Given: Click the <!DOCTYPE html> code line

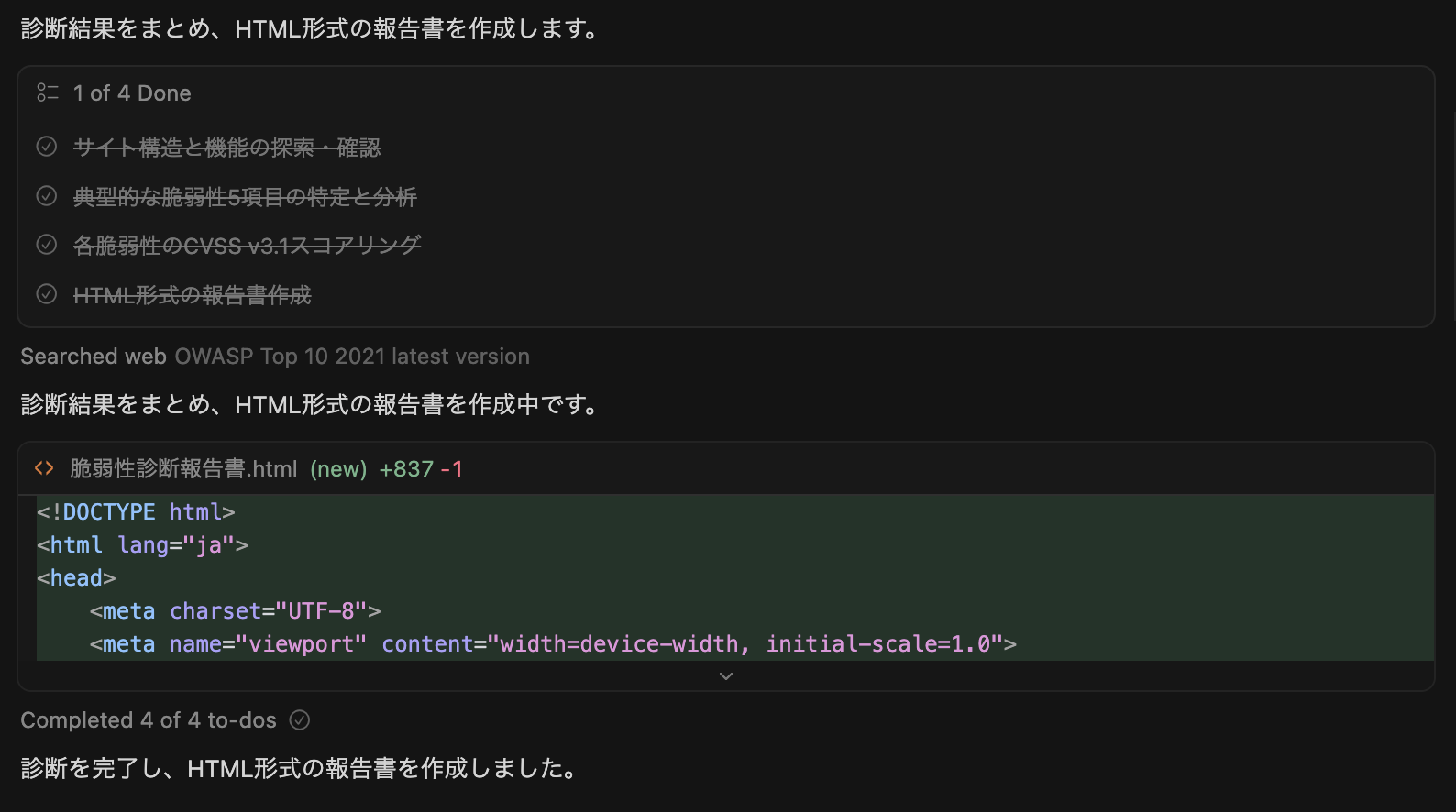Looking at the screenshot, I should tap(136, 511).
